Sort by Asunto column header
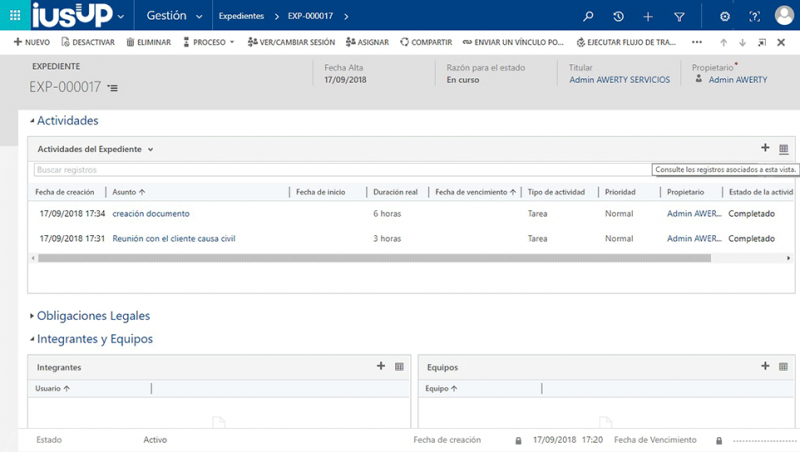This screenshot has width=800, height=452. 129,192
